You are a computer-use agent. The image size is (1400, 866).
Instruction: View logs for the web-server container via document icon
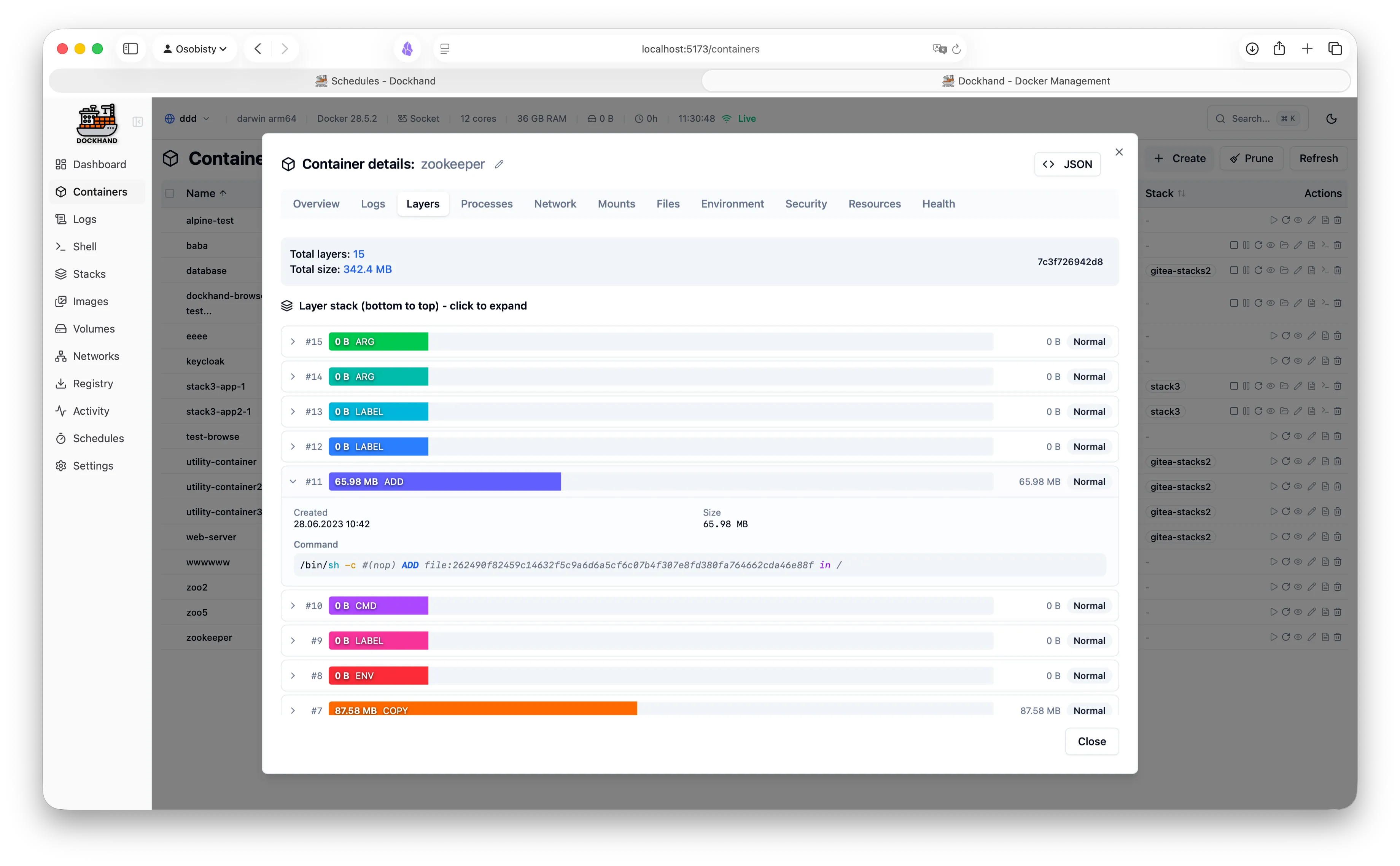click(1324, 536)
